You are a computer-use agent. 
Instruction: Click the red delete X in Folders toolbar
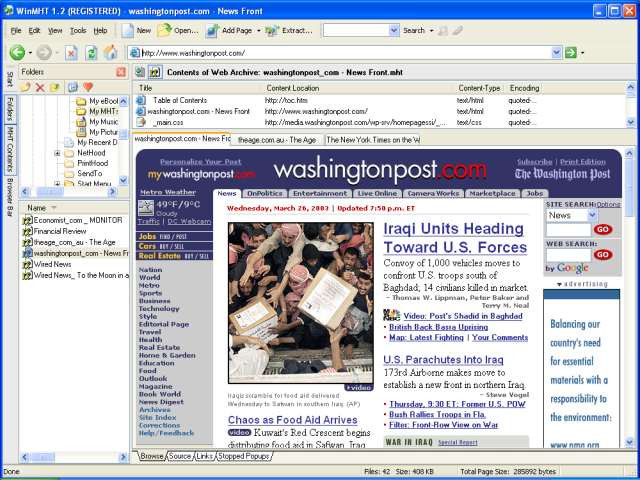[x=41, y=87]
